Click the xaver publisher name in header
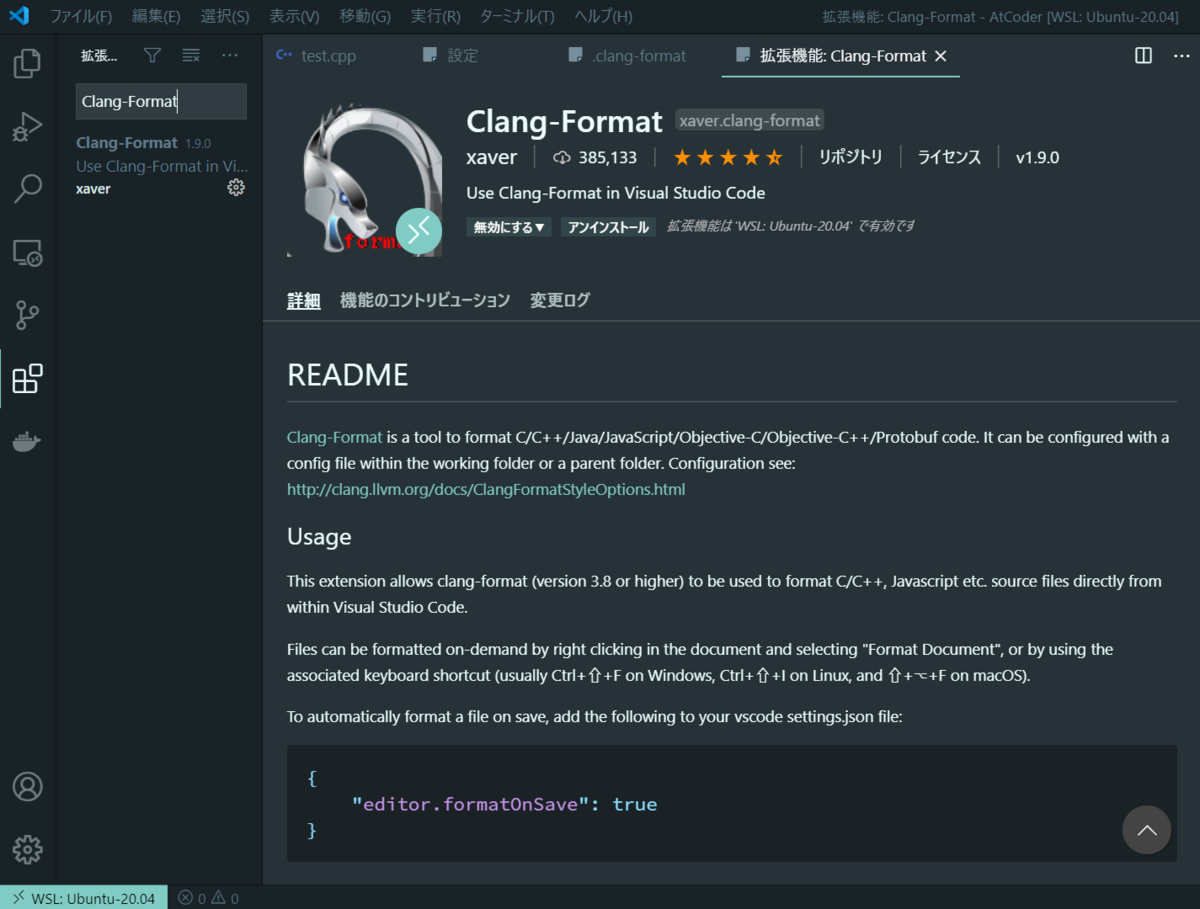Screen dimensions: 1200x909 492,157
